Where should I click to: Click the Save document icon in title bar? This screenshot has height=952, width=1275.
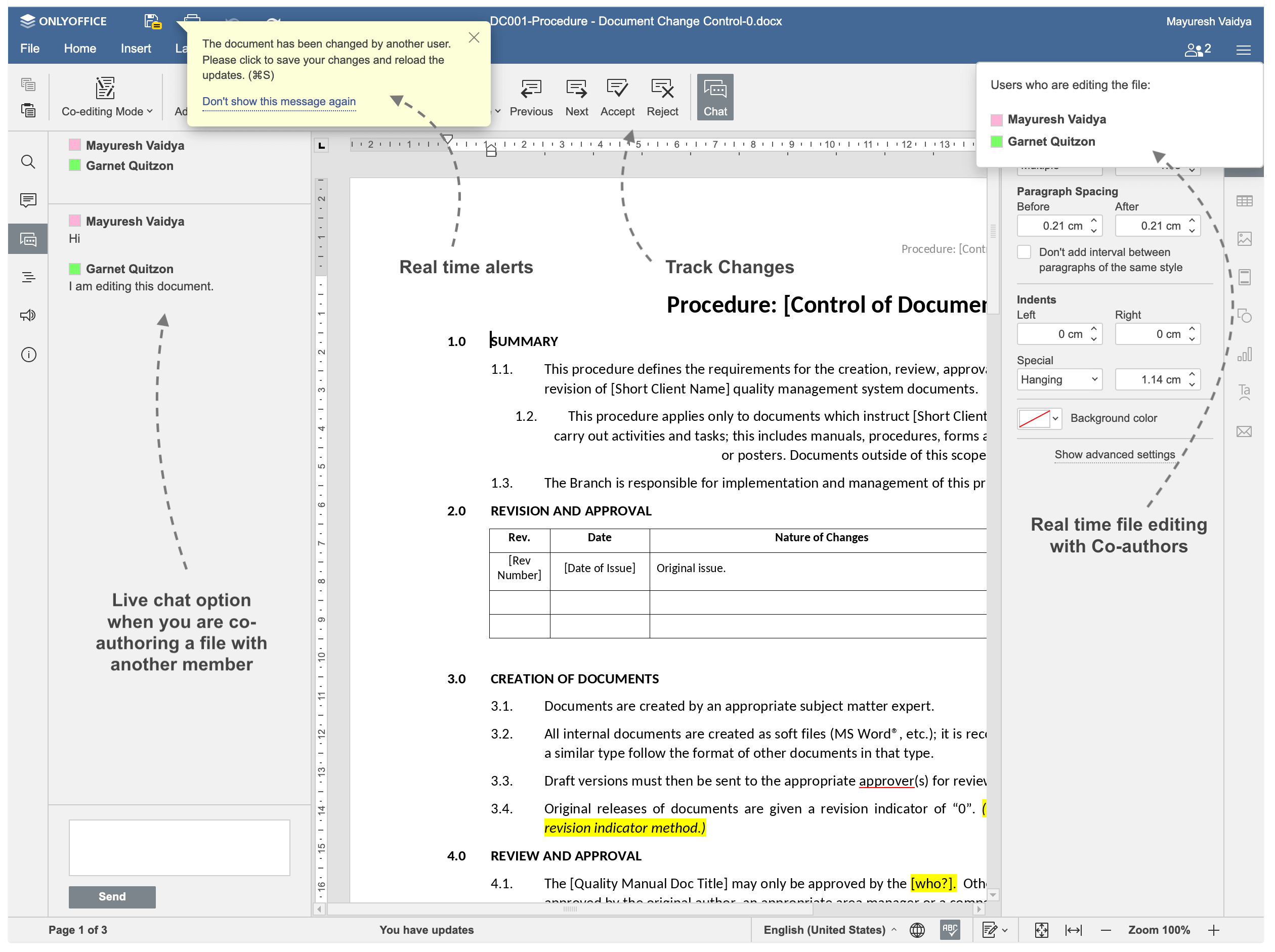point(152,21)
